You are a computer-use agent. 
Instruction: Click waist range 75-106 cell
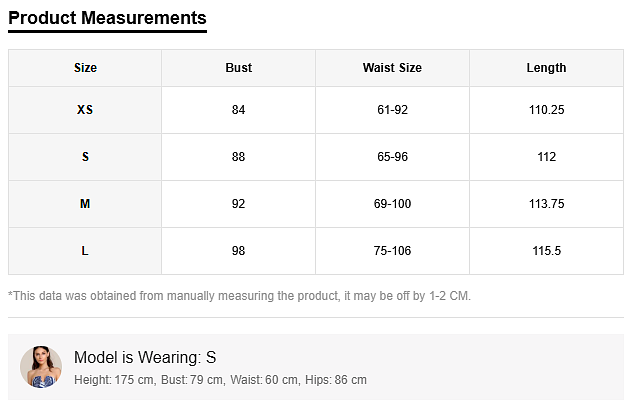tap(392, 251)
